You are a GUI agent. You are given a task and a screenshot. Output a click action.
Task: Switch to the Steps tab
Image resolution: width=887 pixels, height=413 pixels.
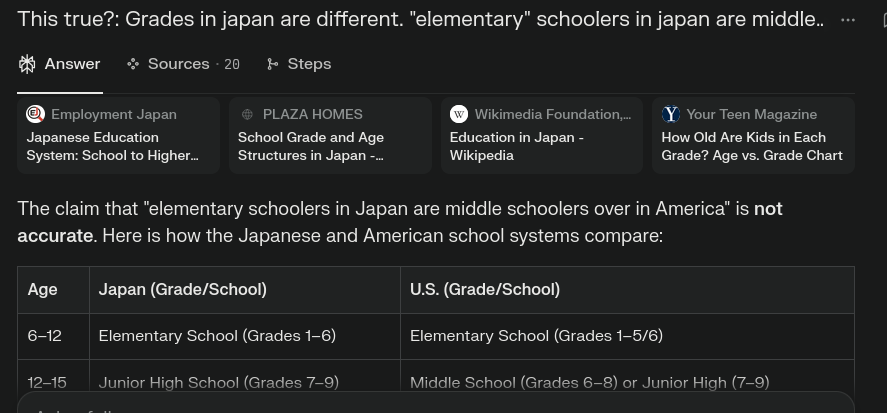(299, 64)
